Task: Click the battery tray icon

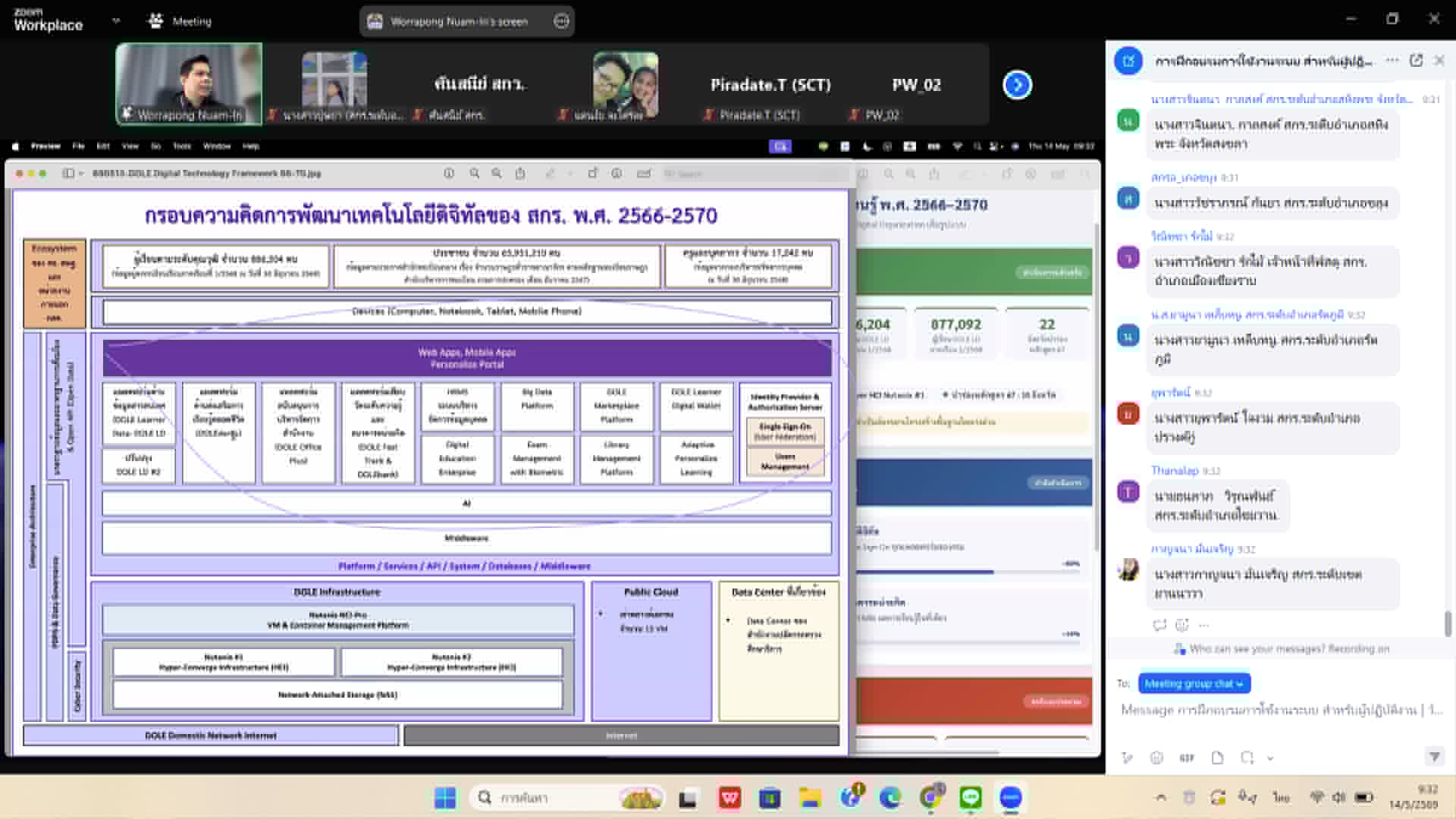Action: click(1363, 797)
